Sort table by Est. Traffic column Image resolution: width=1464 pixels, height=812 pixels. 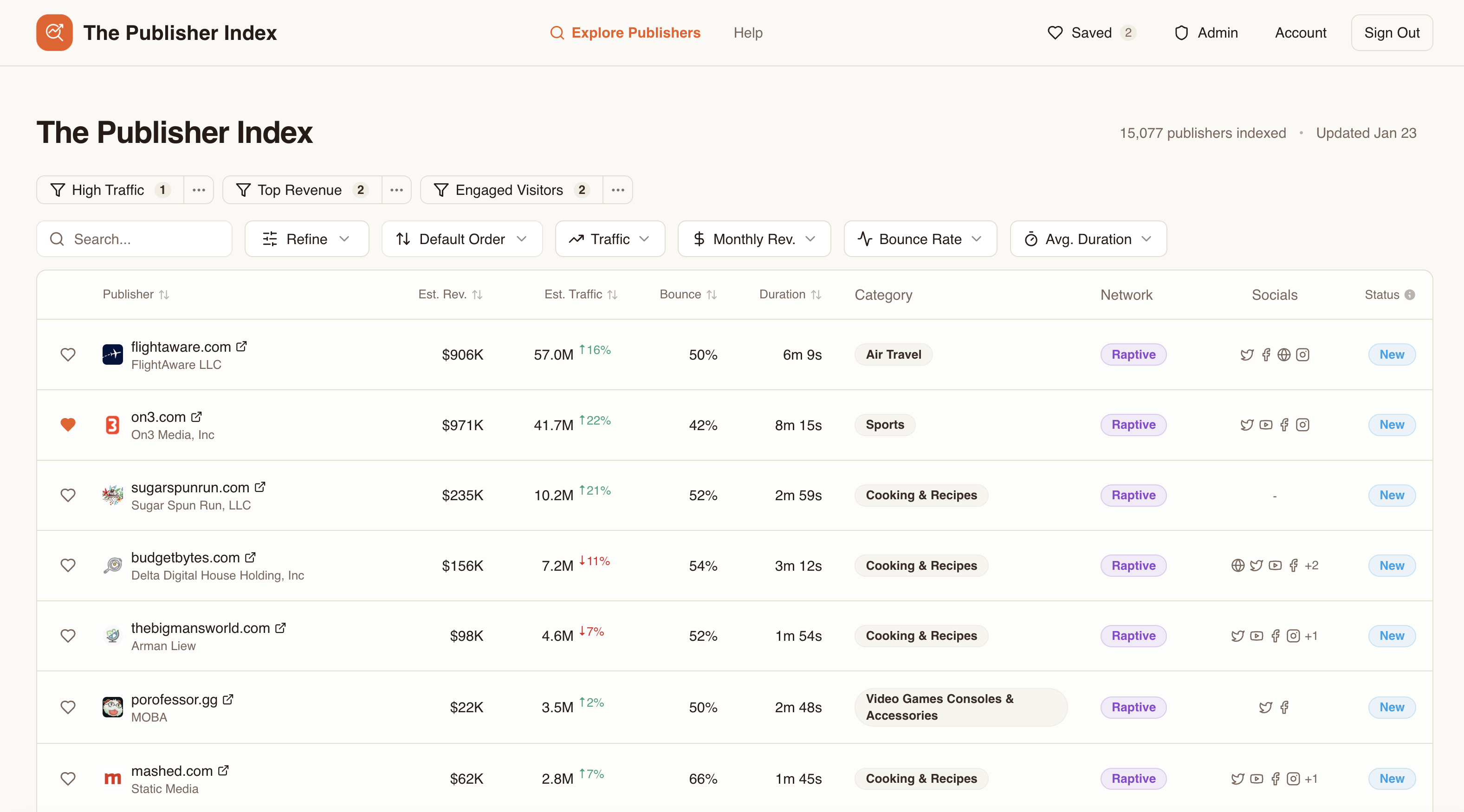point(581,294)
